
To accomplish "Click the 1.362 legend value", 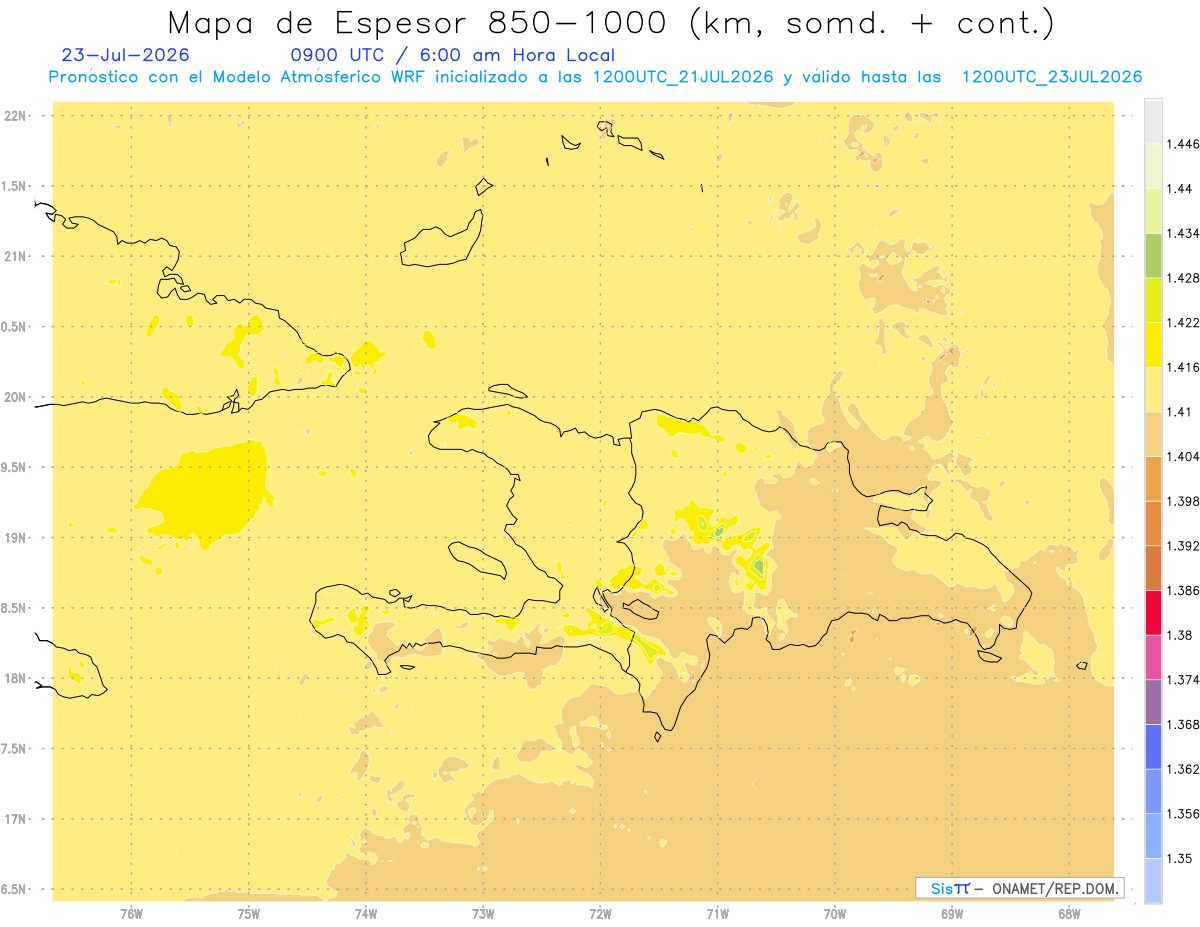I will pyautogui.click(x=1182, y=769).
